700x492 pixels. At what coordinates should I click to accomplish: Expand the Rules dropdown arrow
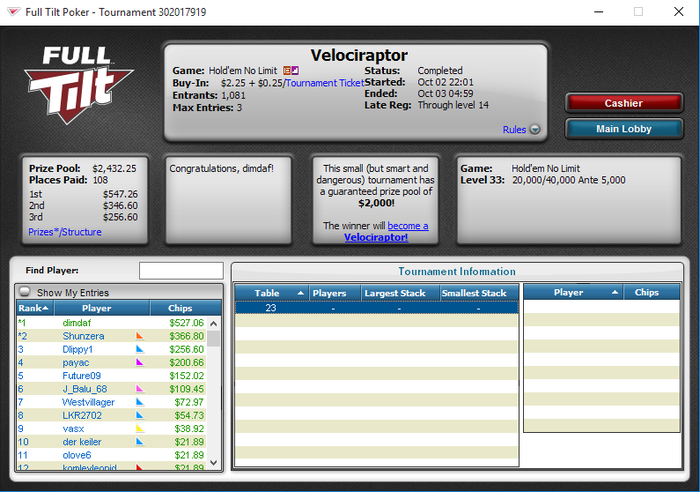tap(535, 129)
